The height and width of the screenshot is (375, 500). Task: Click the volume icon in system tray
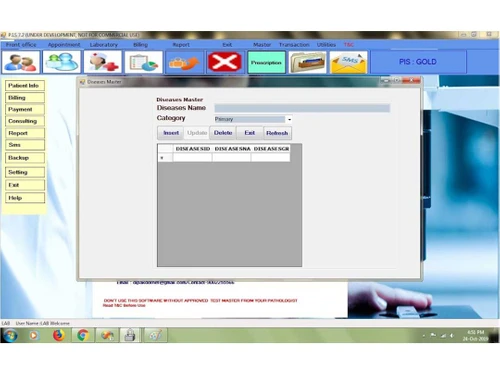(452, 335)
